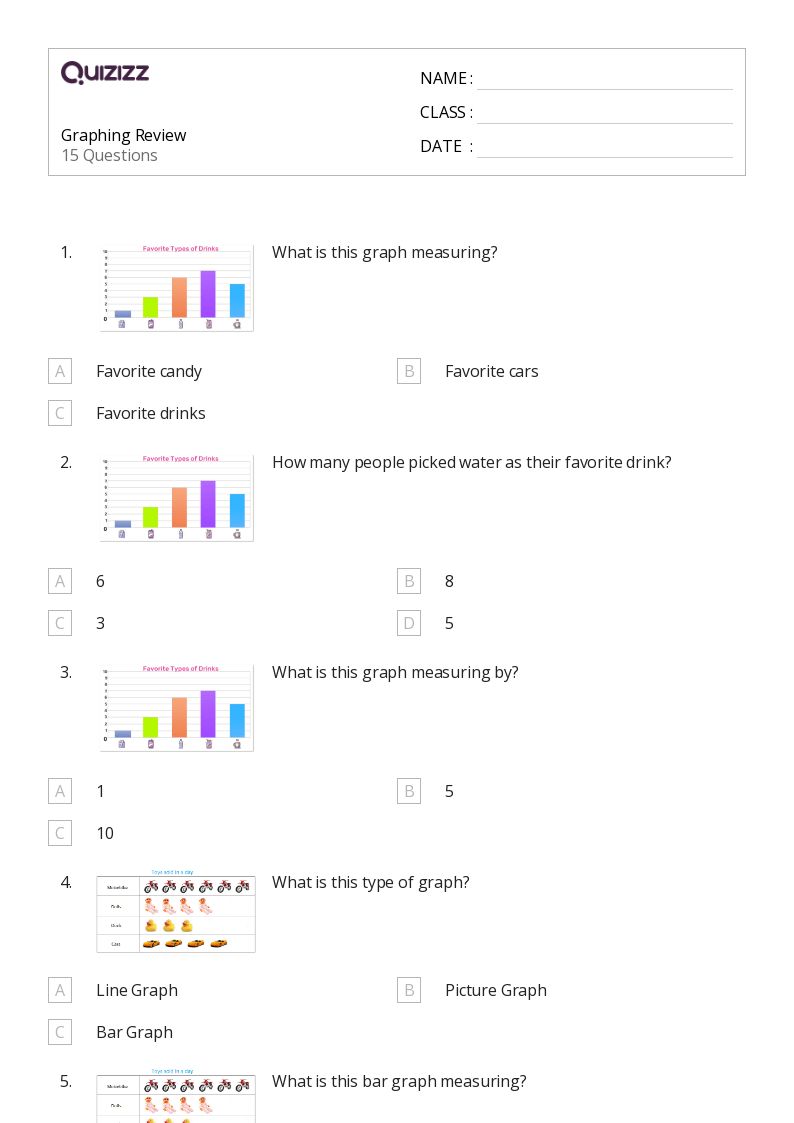Click the DATE input line

point(604,147)
